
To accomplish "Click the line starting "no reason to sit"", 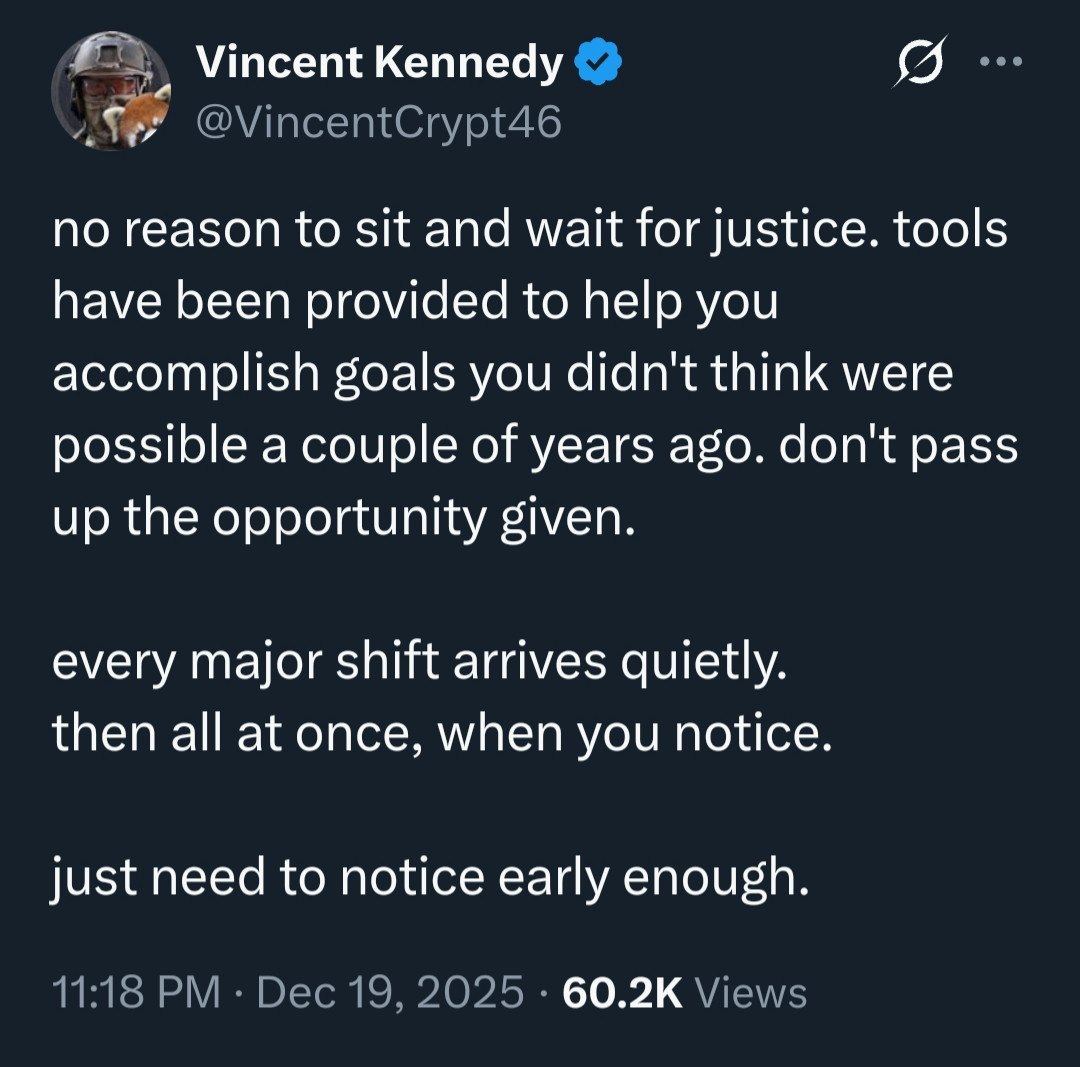I will [530, 230].
